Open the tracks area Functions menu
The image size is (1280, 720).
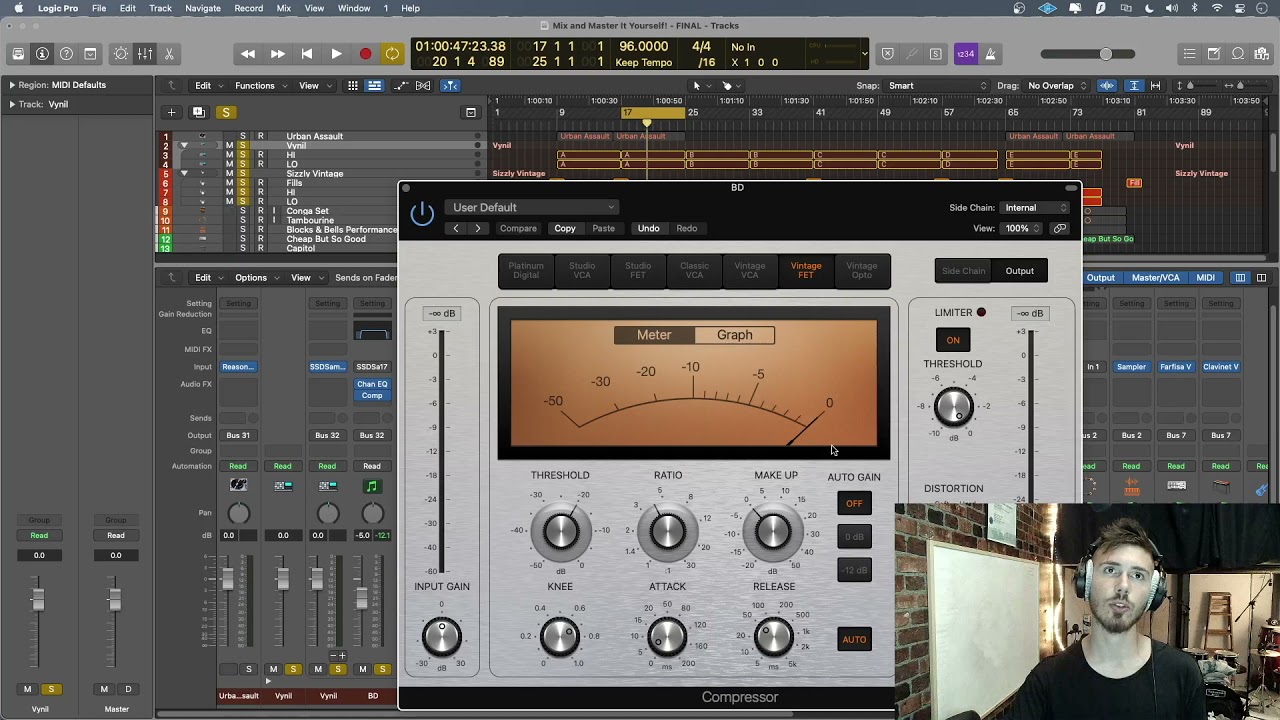pos(260,86)
